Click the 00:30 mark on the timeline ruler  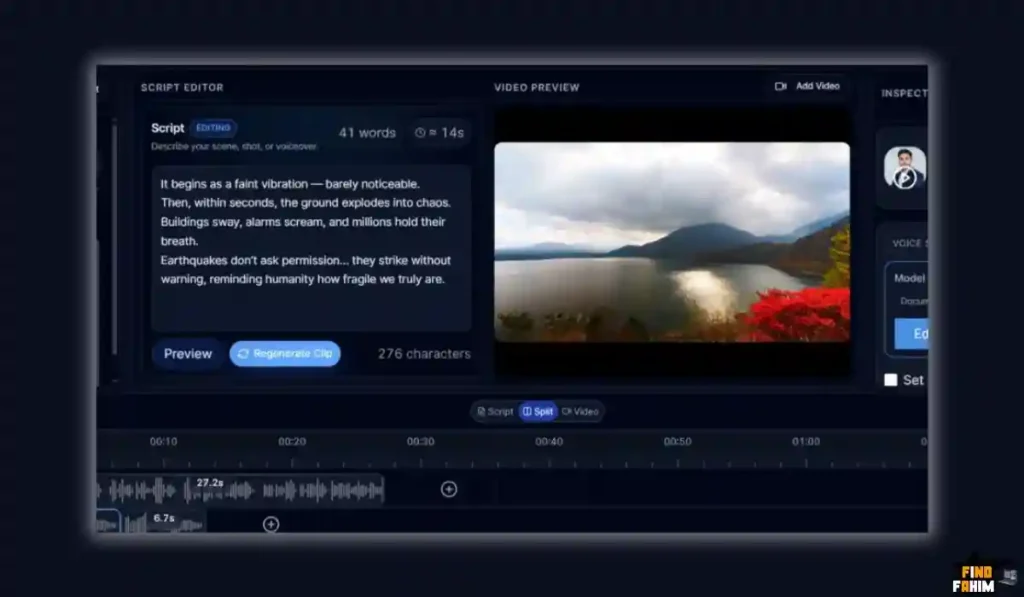coord(421,442)
